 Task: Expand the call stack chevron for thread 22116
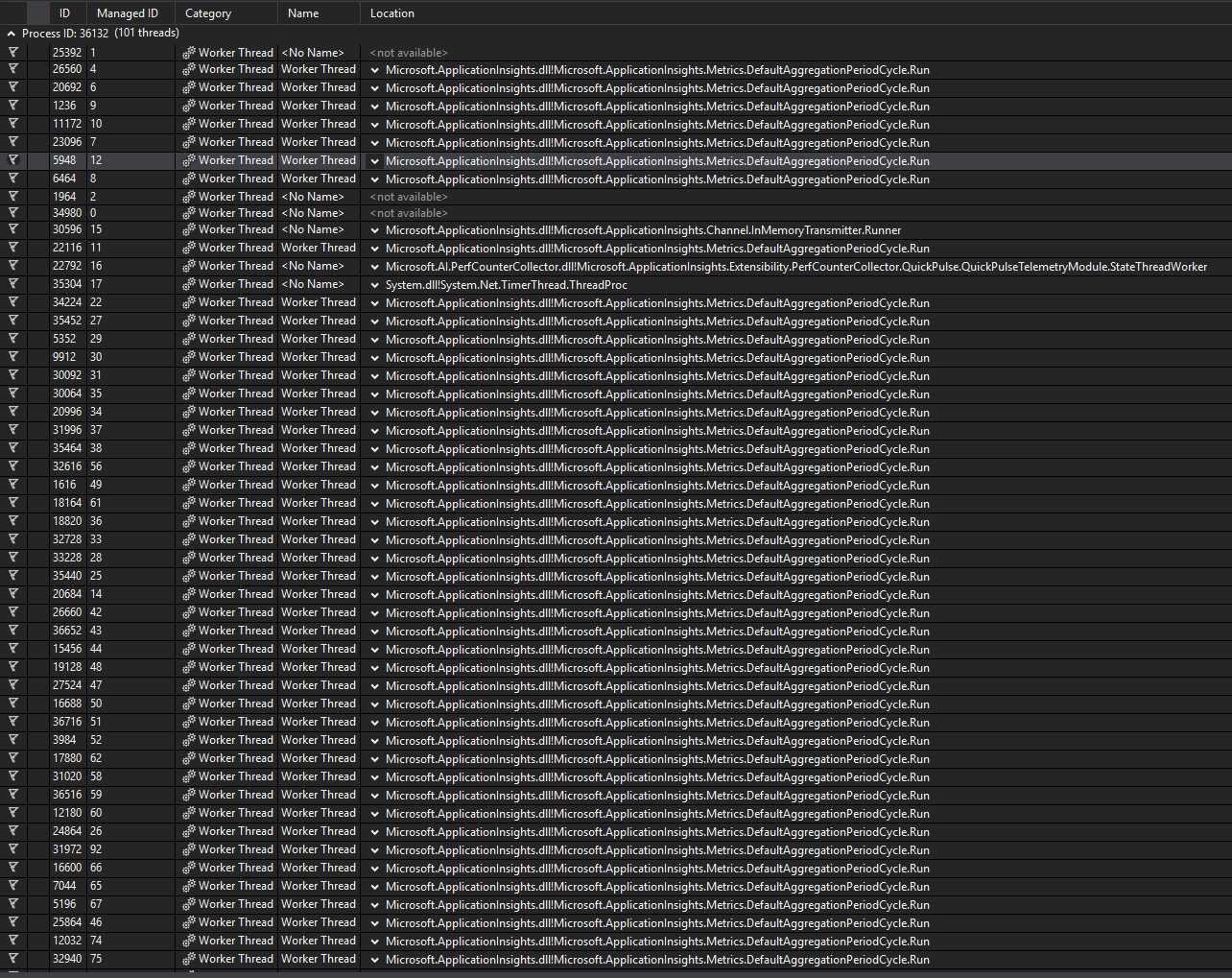tap(373, 248)
